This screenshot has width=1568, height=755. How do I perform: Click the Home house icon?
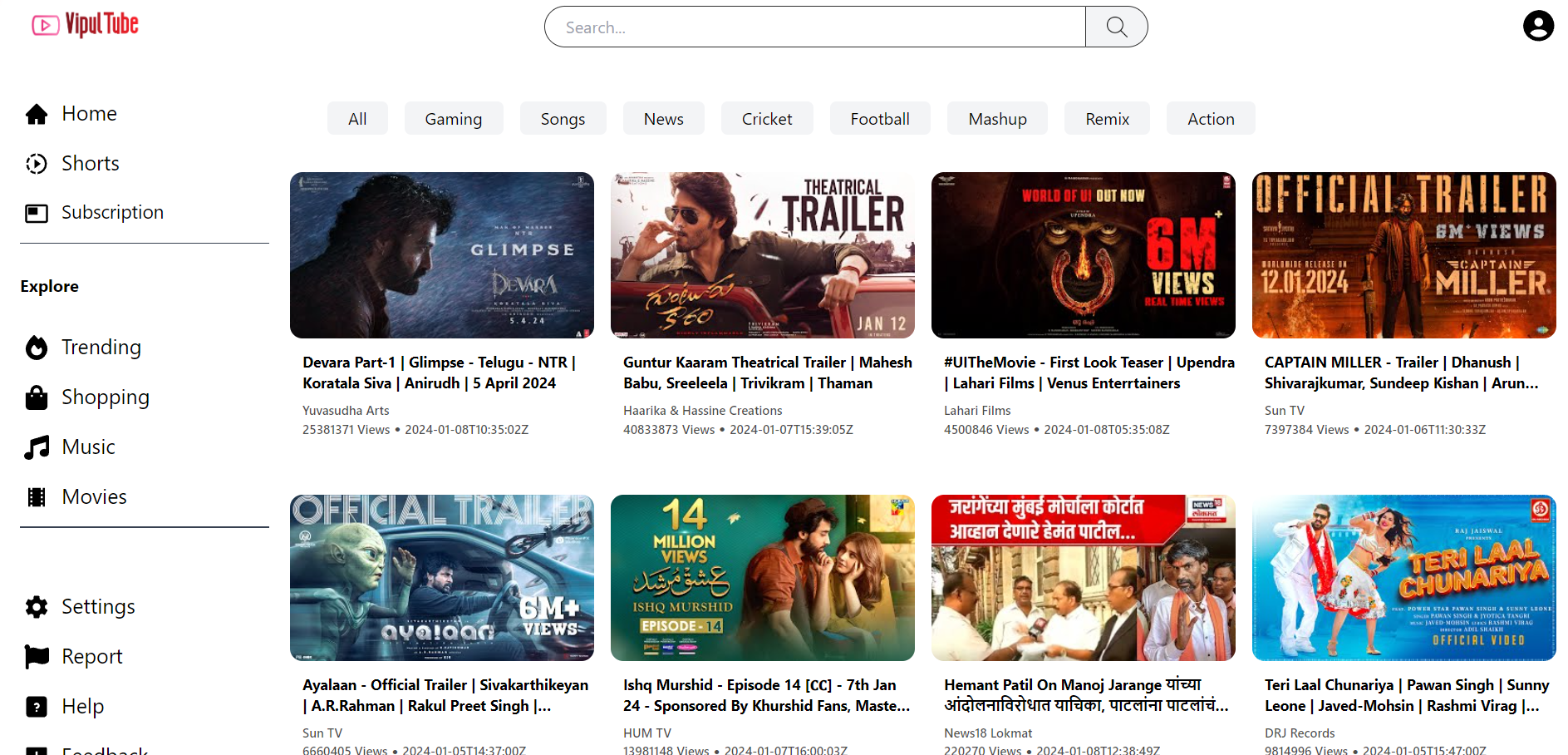37,114
